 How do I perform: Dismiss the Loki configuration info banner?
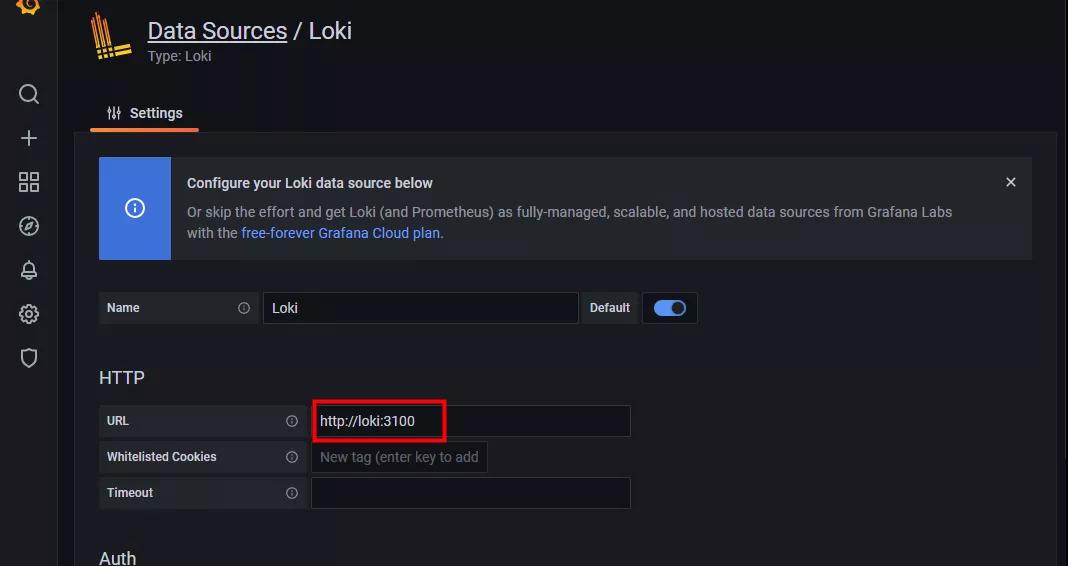pos(1010,182)
